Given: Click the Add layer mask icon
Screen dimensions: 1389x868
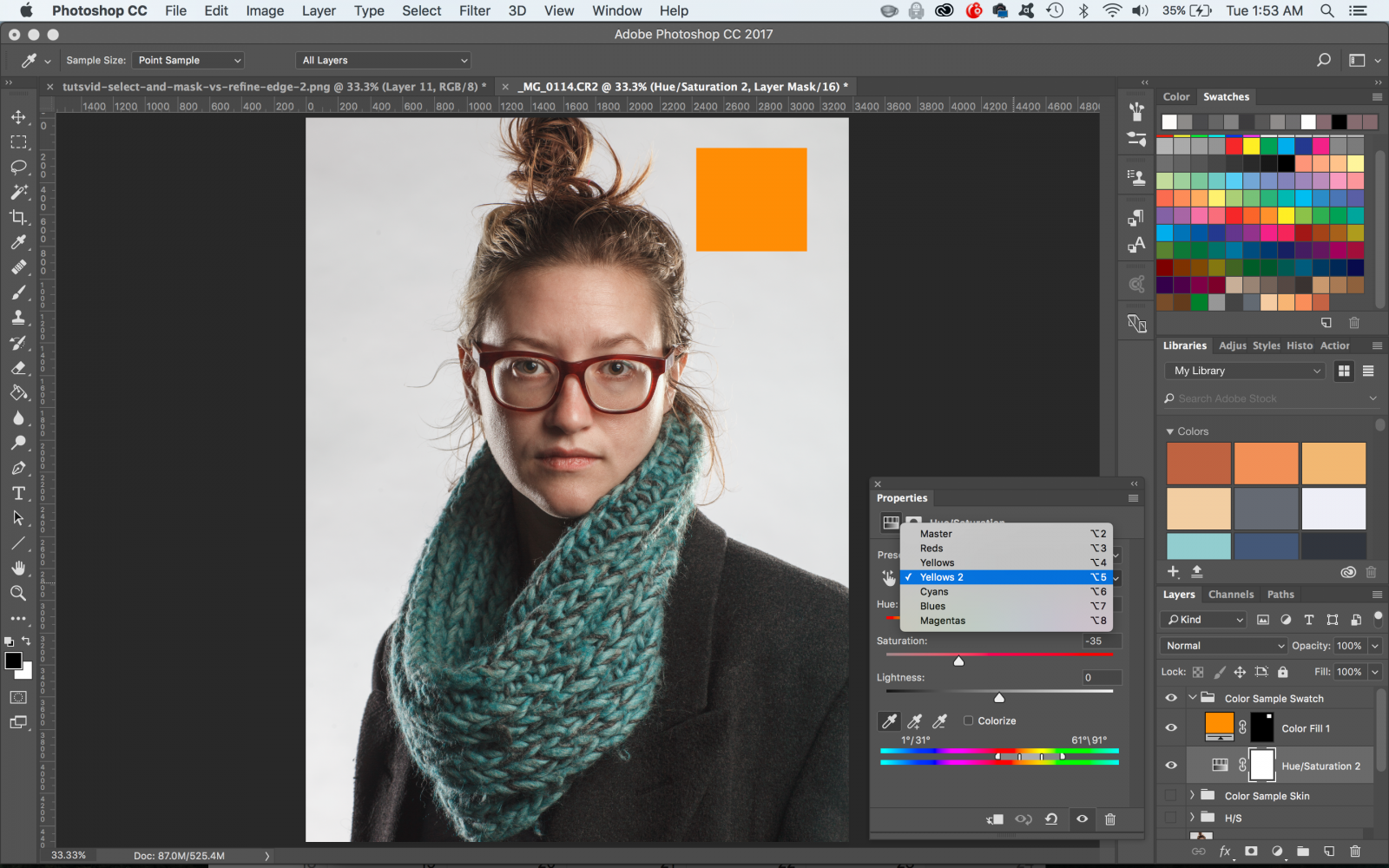Looking at the screenshot, I should click(x=1251, y=852).
